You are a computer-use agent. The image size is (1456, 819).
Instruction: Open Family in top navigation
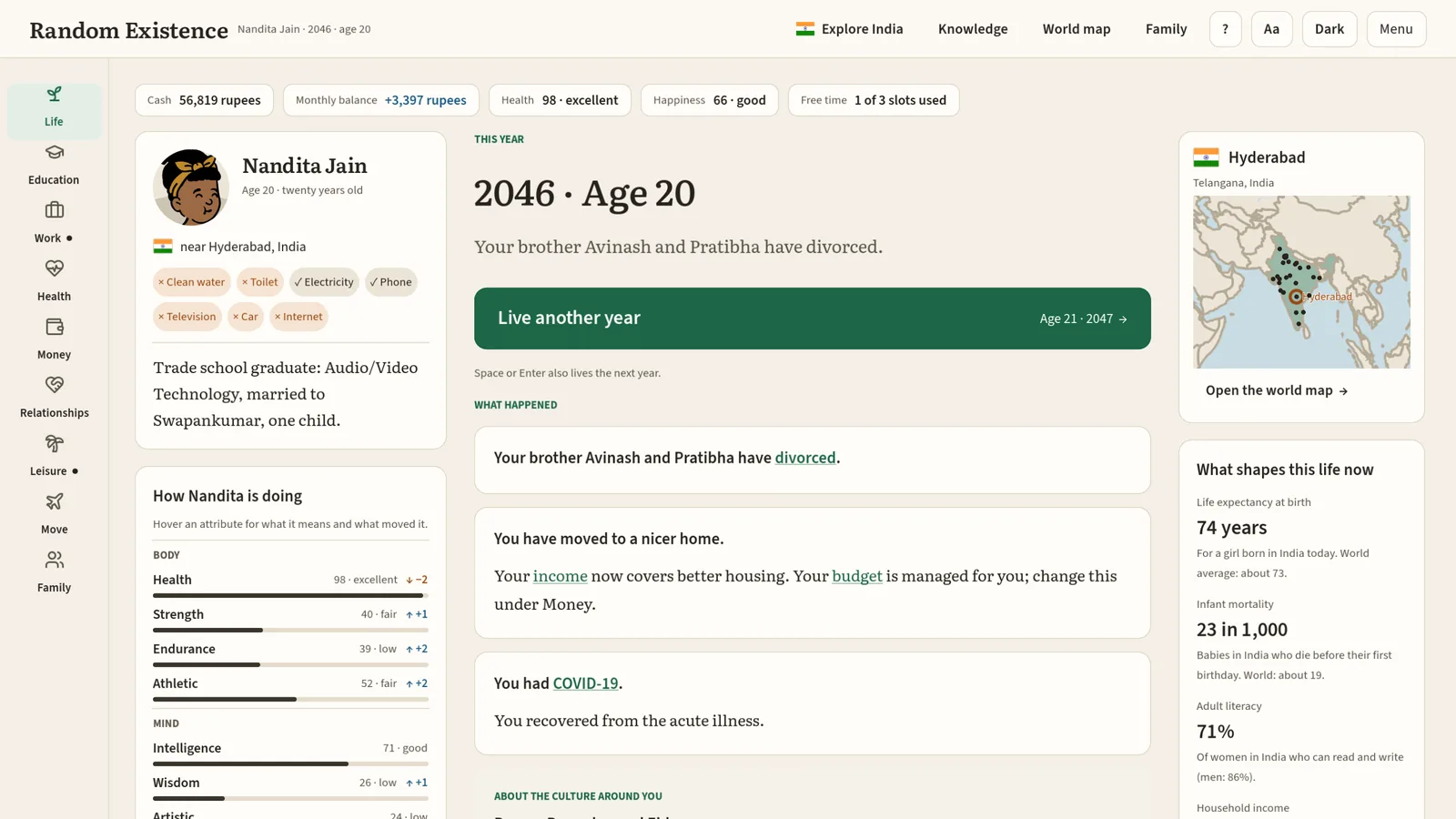click(1166, 29)
